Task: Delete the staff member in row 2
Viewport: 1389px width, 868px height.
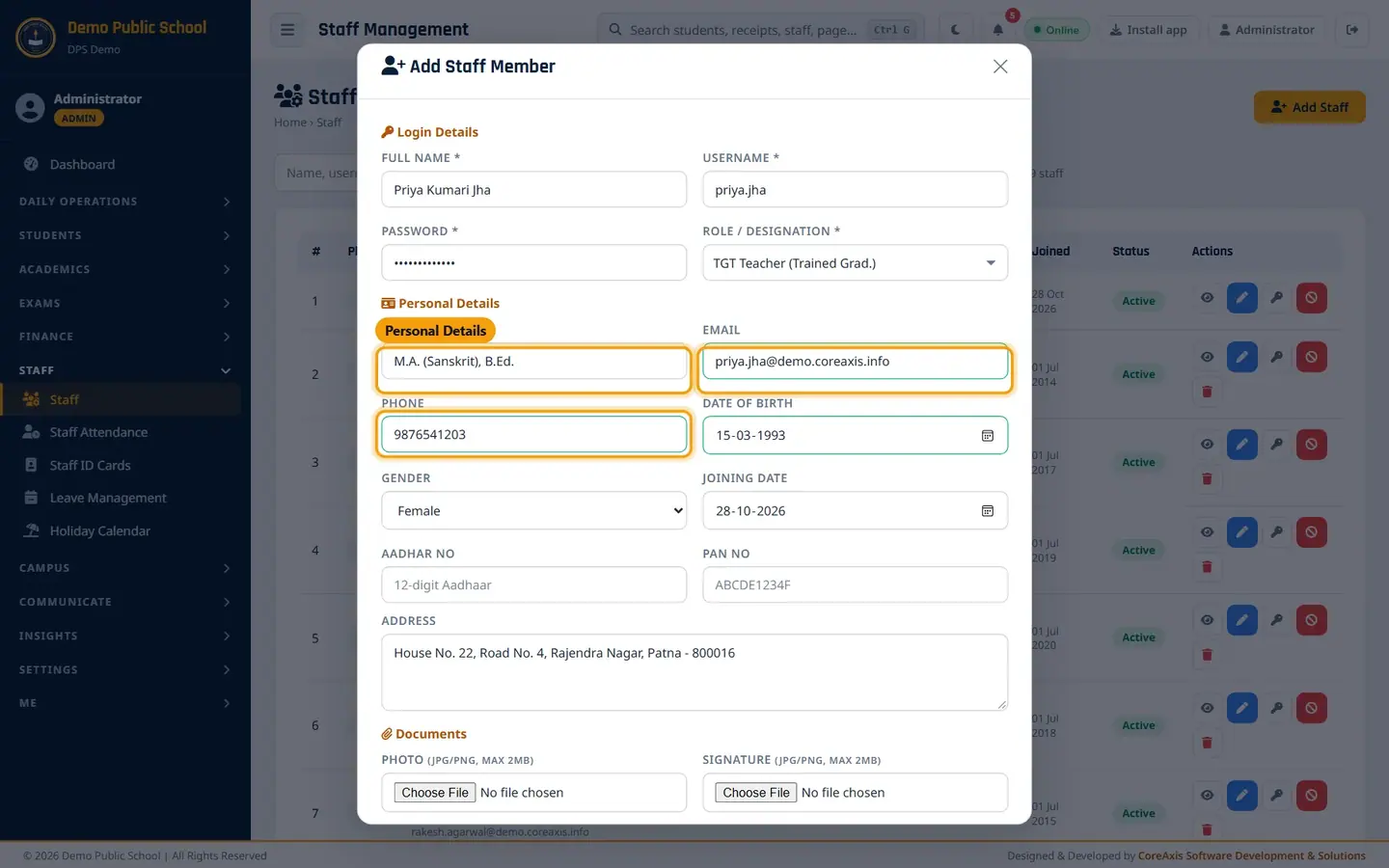Action: (x=1207, y=392)
